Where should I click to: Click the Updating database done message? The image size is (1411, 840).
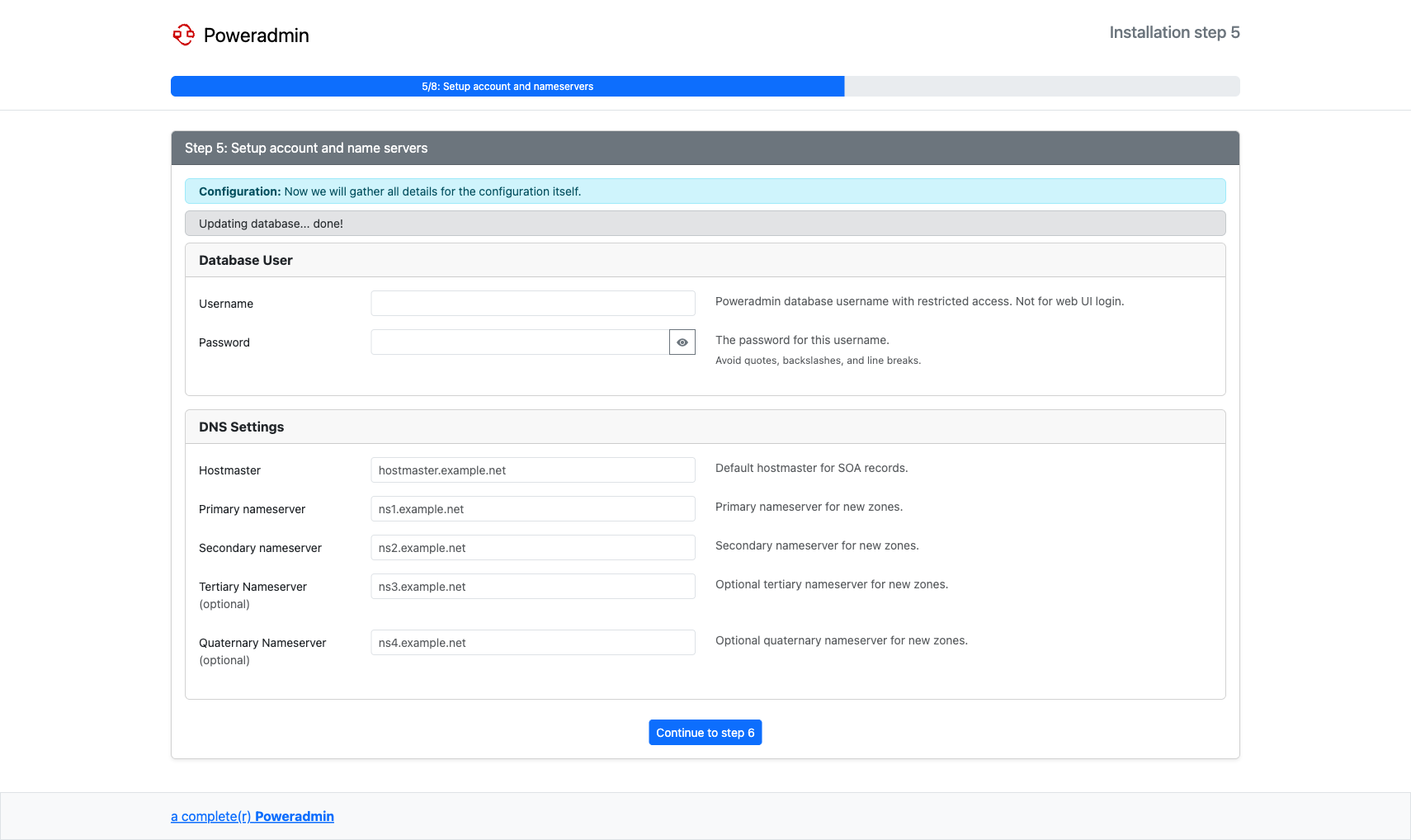point(271,224)
